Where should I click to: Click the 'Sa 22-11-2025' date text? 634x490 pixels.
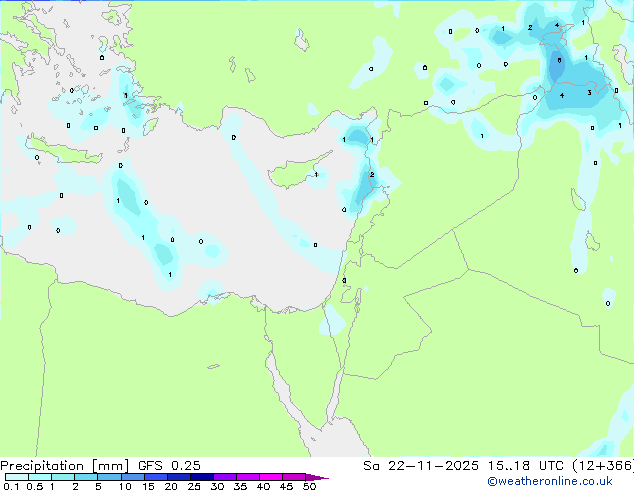(x=421, y=466)
